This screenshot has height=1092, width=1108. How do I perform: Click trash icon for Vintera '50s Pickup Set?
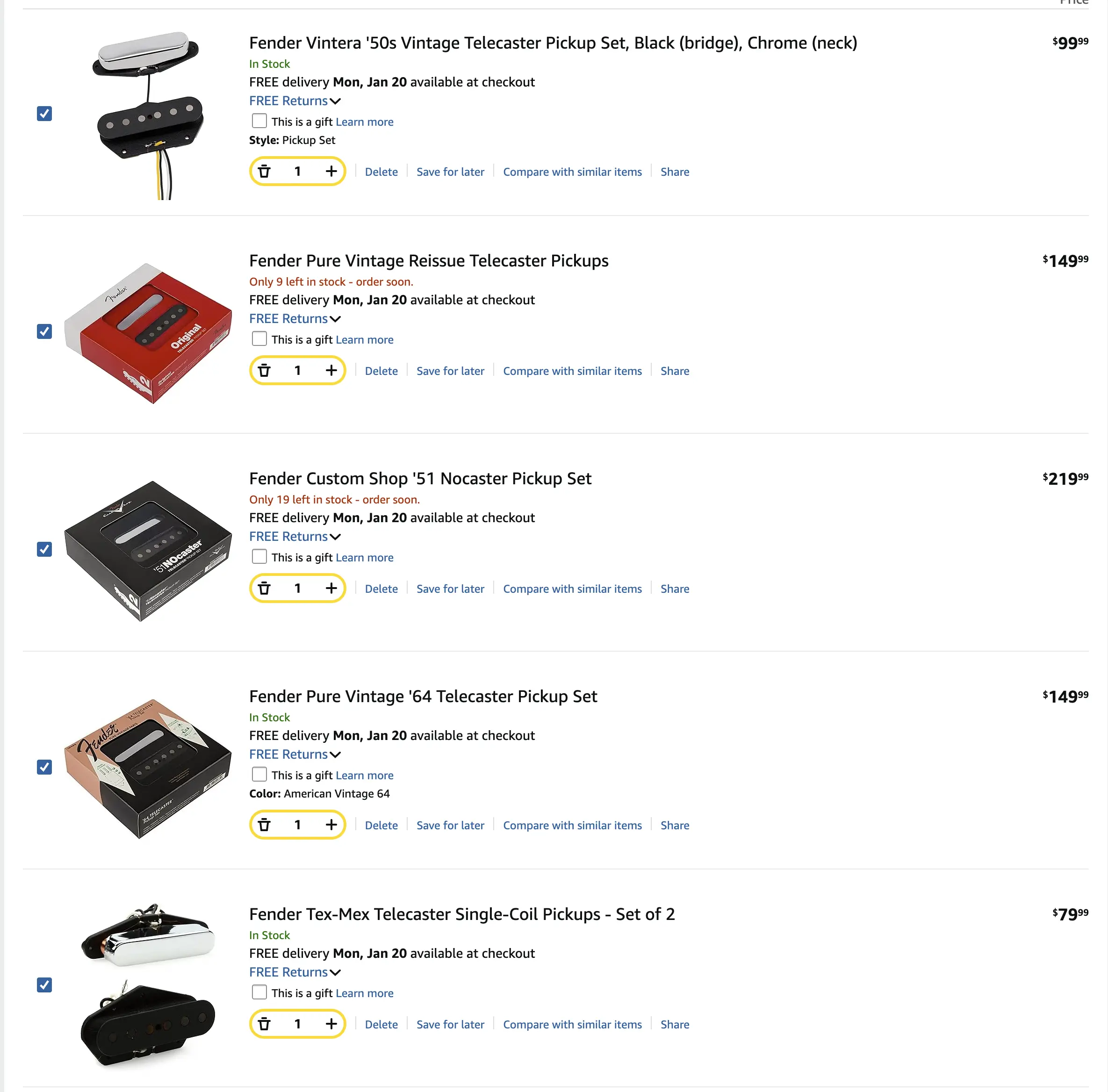point(265,172)
